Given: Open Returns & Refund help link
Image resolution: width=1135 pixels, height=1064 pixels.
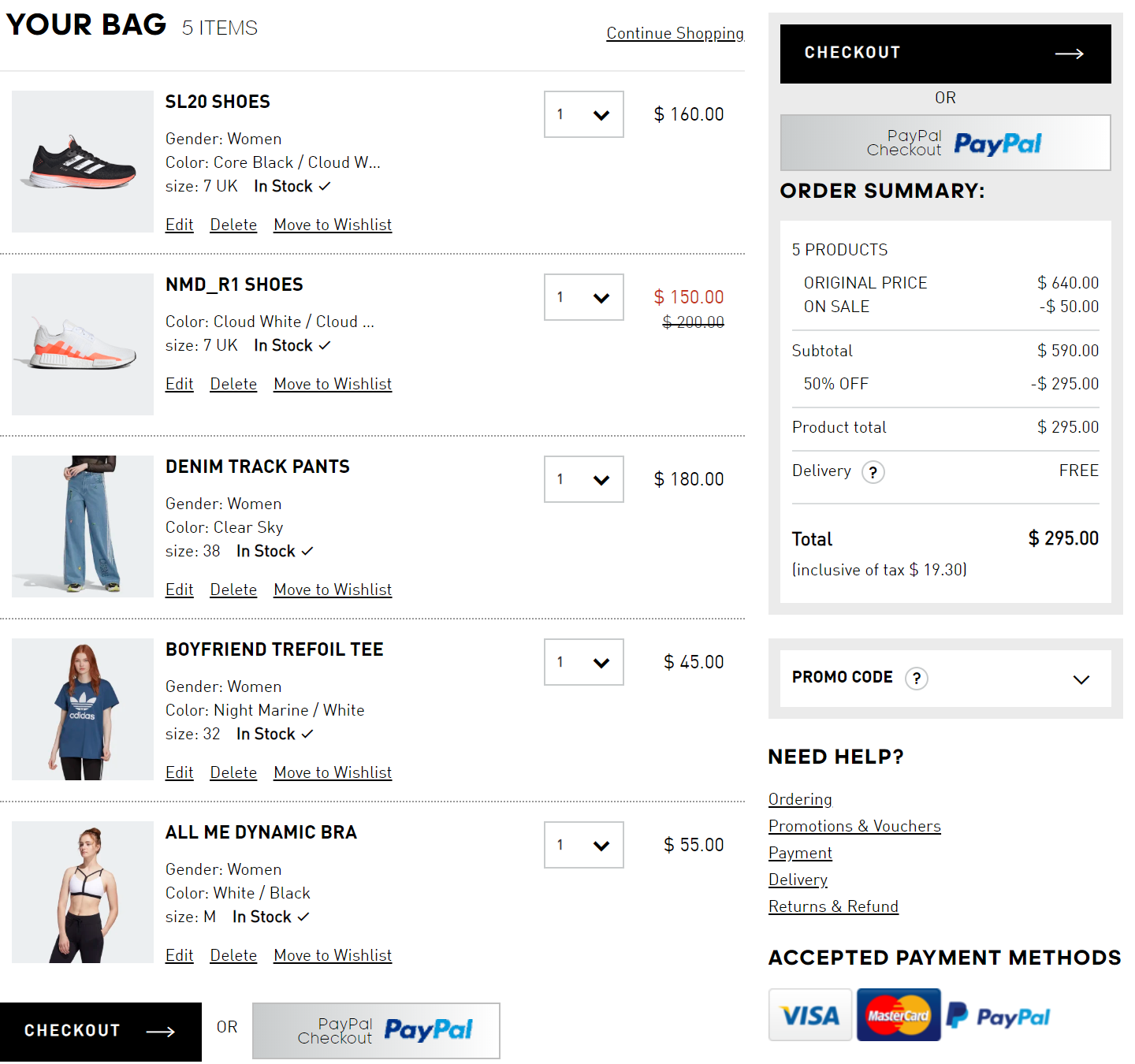Looking at the screenshot, I should (x=833, y=906).
